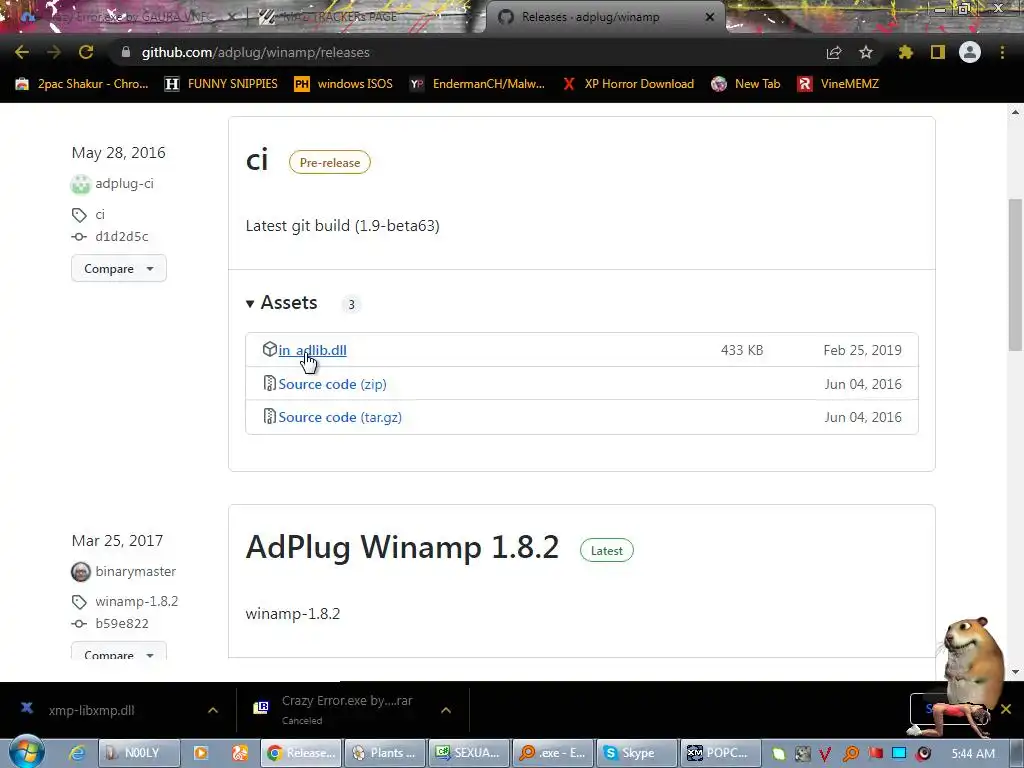1024x768 pixels.
Task: Open the Compare dropdown for 1.8.2 release
Action: tap(119, 653)
